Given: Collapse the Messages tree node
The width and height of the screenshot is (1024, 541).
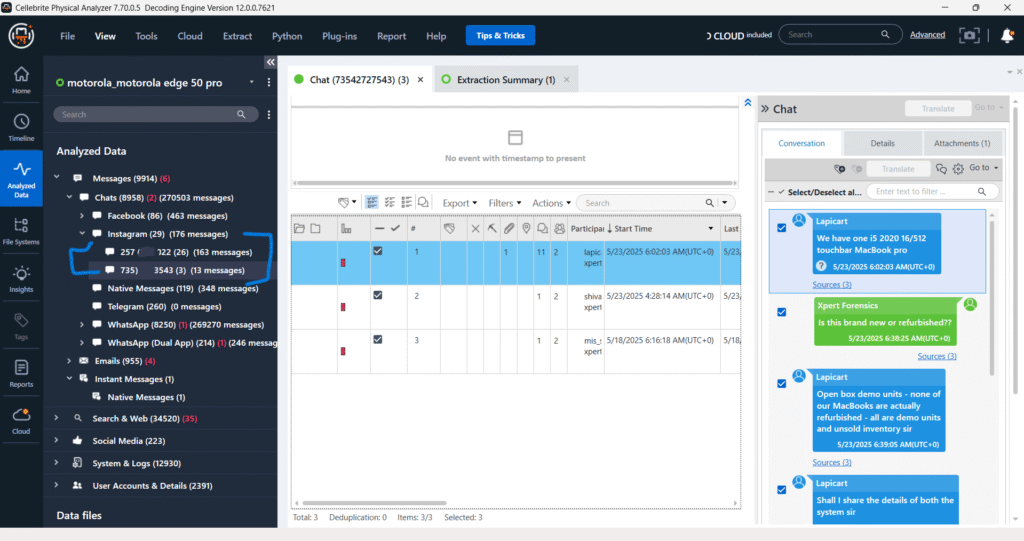Looking at the screenshot, I should (x=57, y=178).
